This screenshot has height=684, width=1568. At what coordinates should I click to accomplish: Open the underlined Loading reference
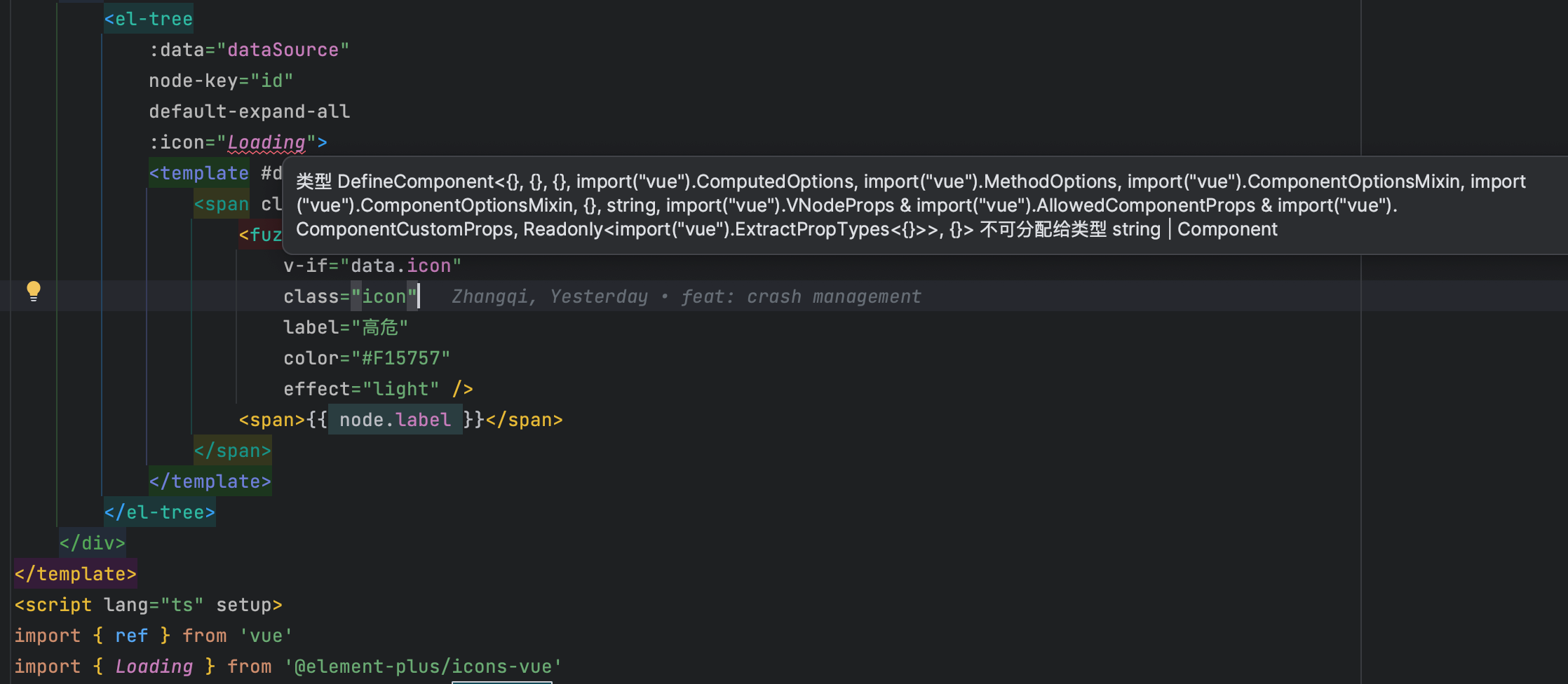(x=266, y=142)
